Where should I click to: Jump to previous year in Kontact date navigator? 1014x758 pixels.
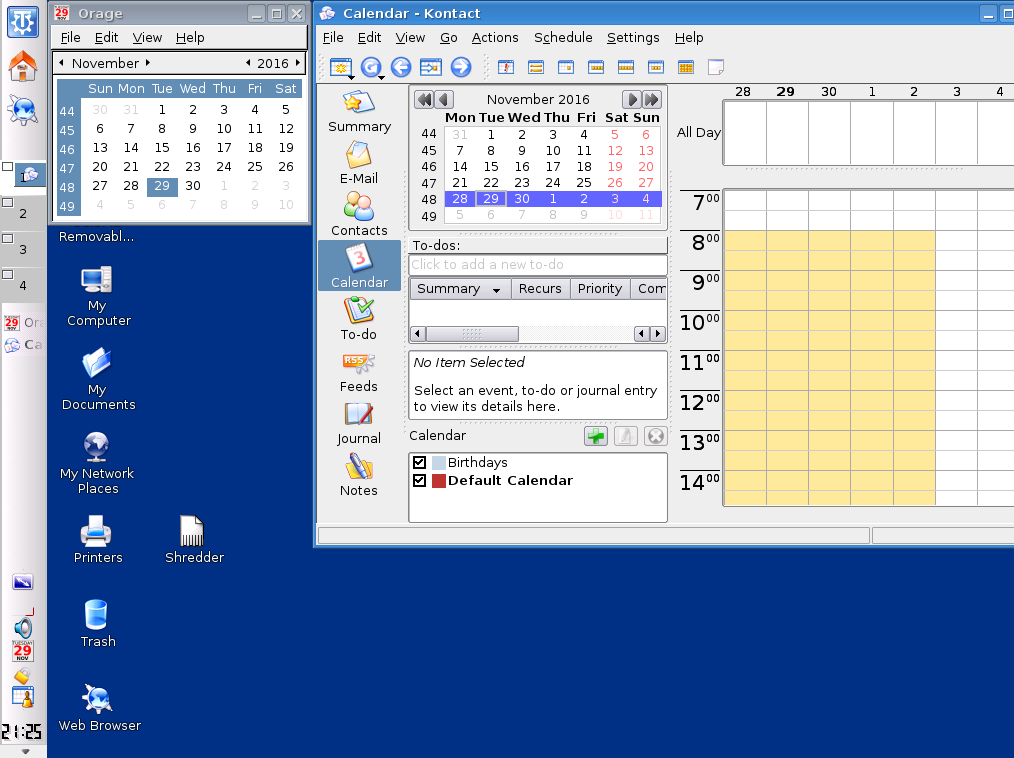[x=424, y=99]
